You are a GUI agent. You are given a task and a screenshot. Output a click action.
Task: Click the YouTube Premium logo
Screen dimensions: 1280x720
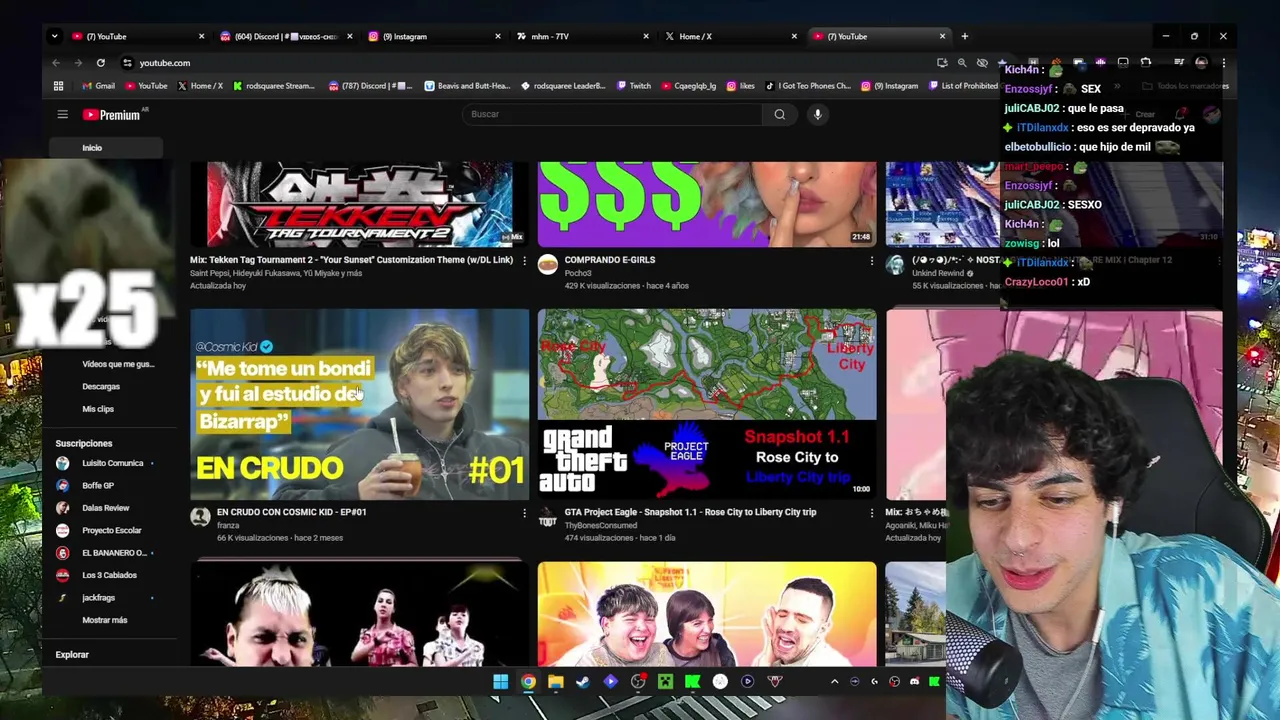tap(112, 115)
